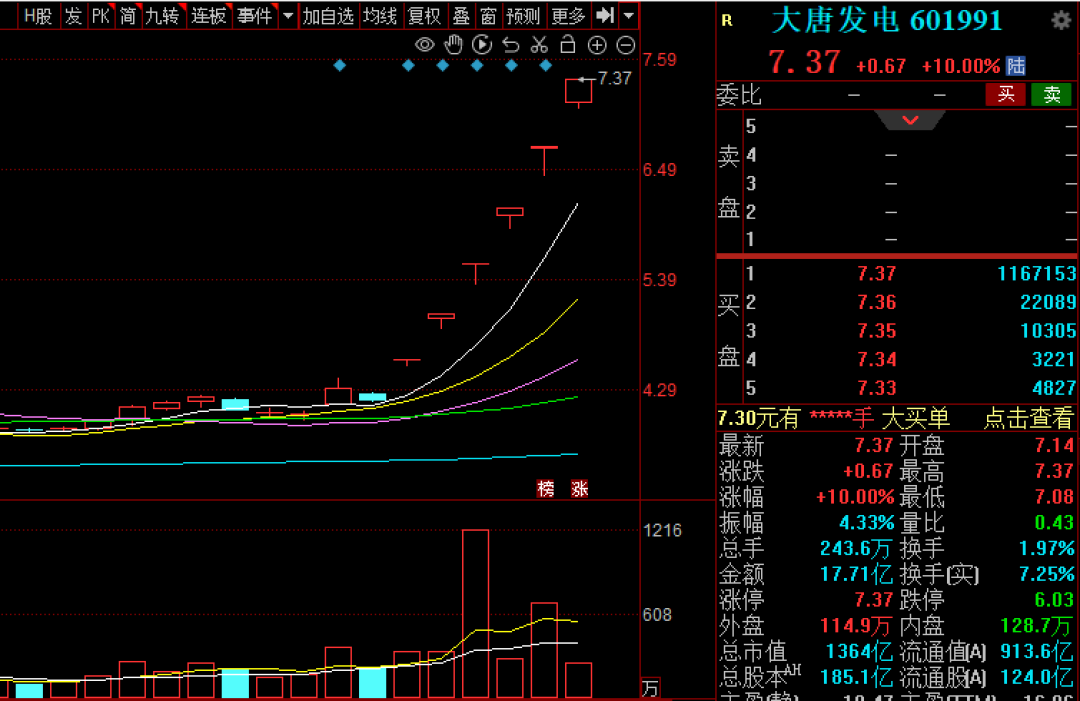Click the 换手 value 1.97%
This screenshot has width=1080, height=701.
[x=1046, y=548]
